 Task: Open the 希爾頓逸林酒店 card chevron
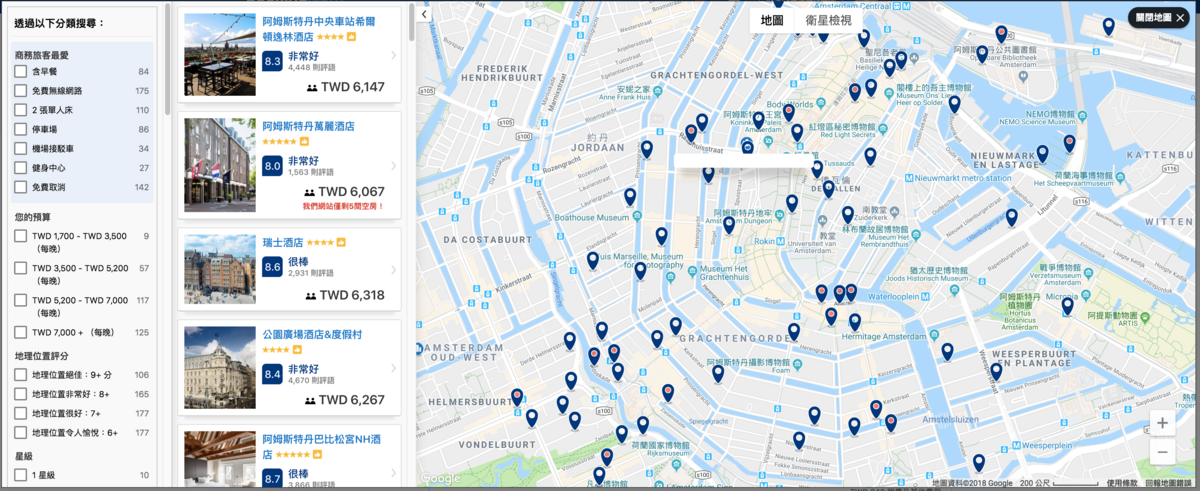coord(393,56)
